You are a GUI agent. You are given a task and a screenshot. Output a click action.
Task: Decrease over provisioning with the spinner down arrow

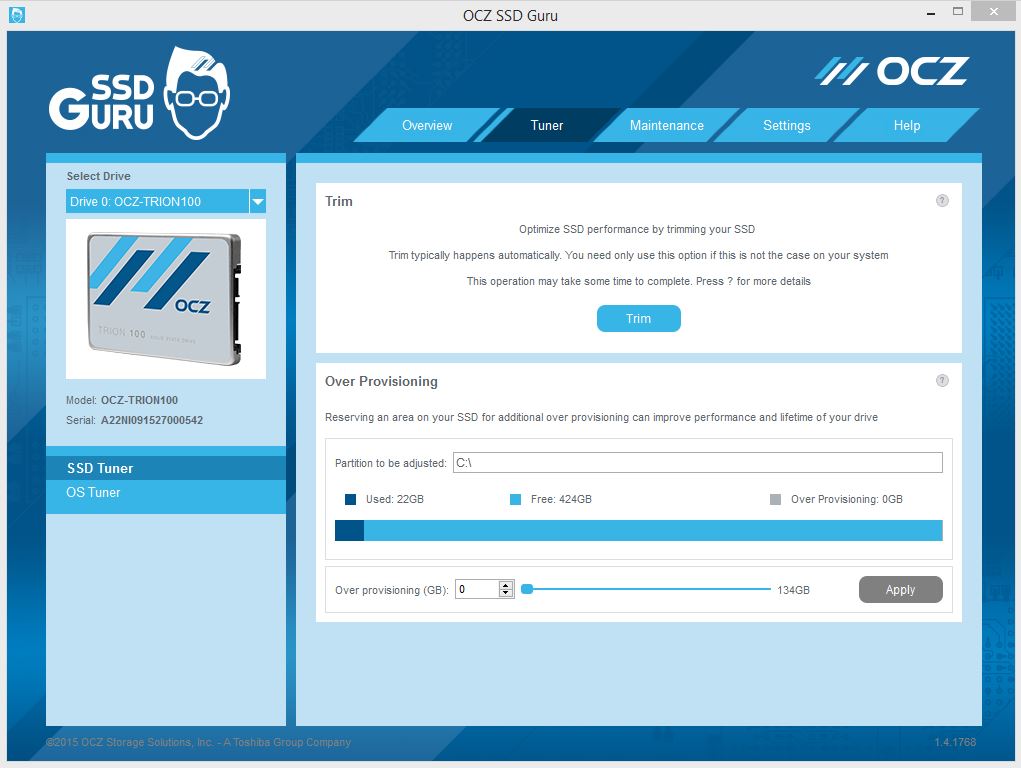coord(506,593)
